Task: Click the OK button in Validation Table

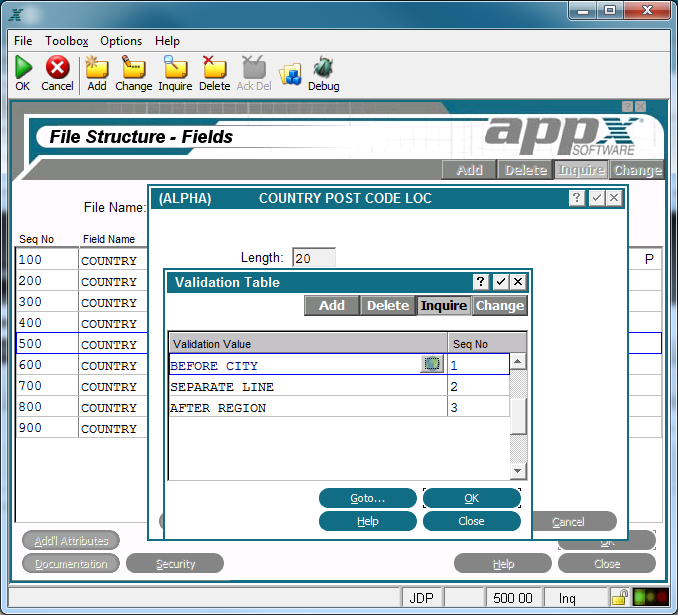Action: (472, 498)
